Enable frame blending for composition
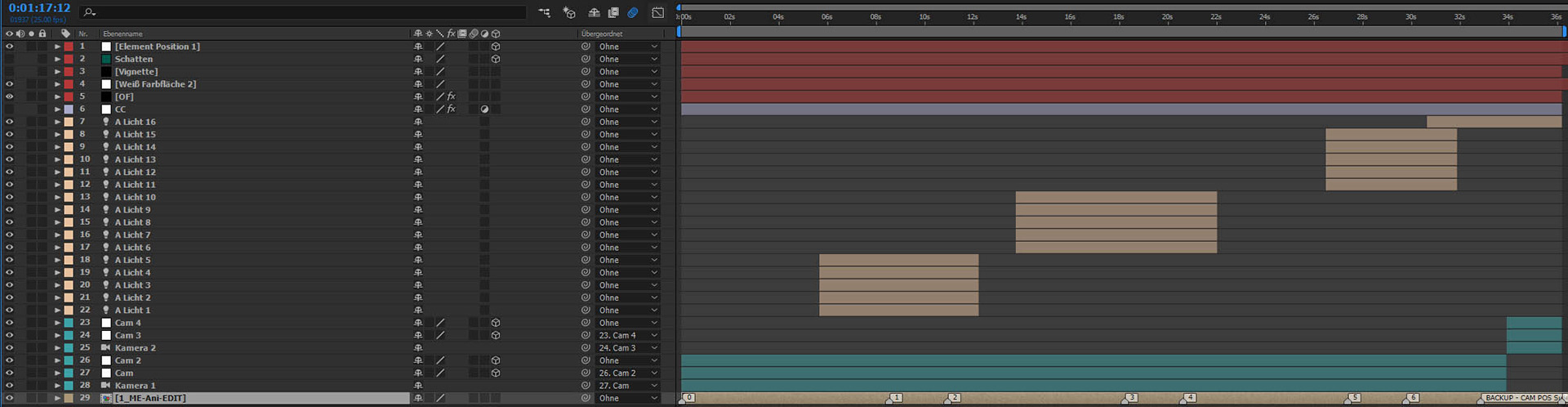The height and width of the screenshot is (407, 1568). [x=613, y=12]
